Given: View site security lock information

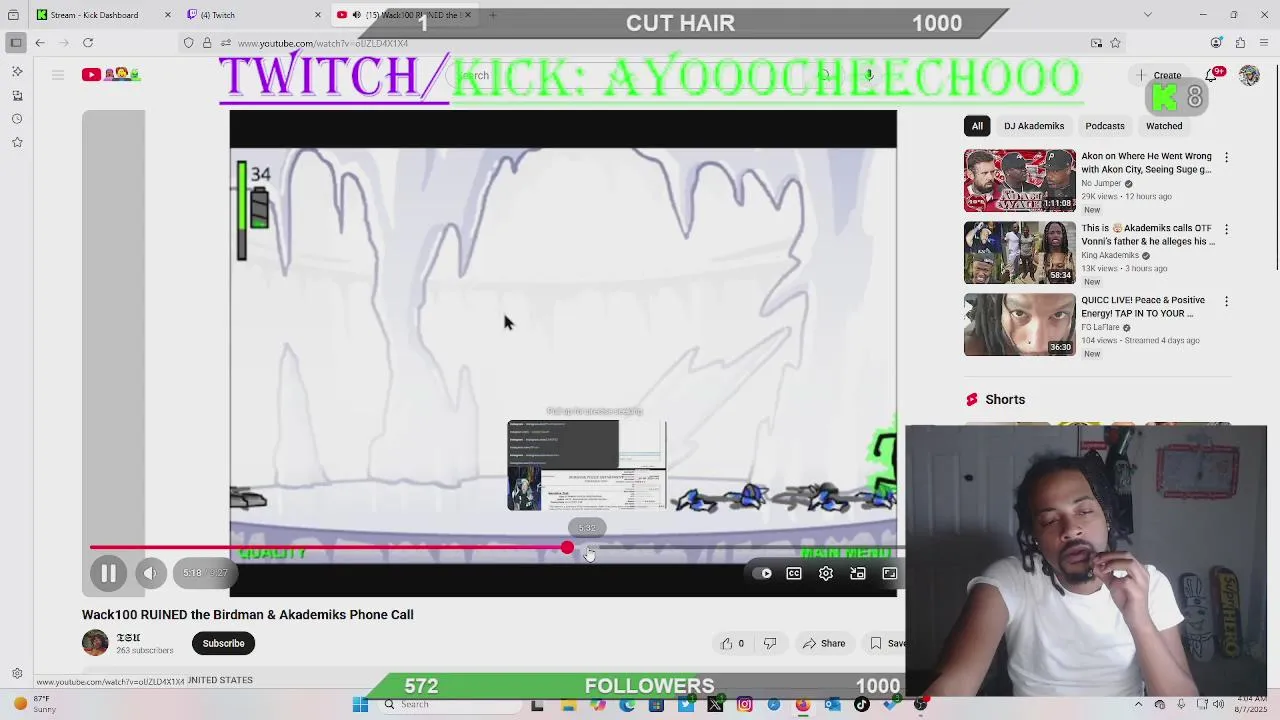Looking at the screenshot, I should (x=207, y=43).
